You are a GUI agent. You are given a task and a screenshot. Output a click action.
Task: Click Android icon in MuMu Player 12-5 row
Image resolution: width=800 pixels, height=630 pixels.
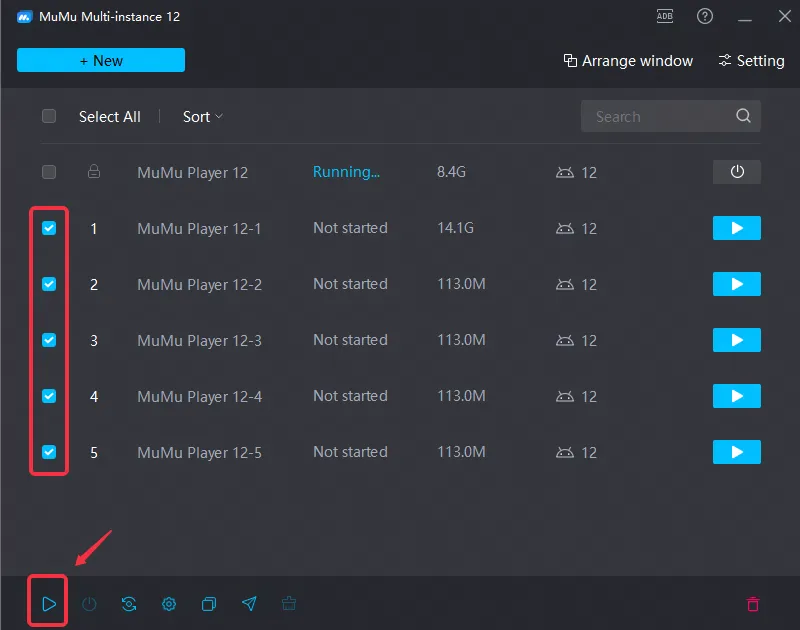564,452
